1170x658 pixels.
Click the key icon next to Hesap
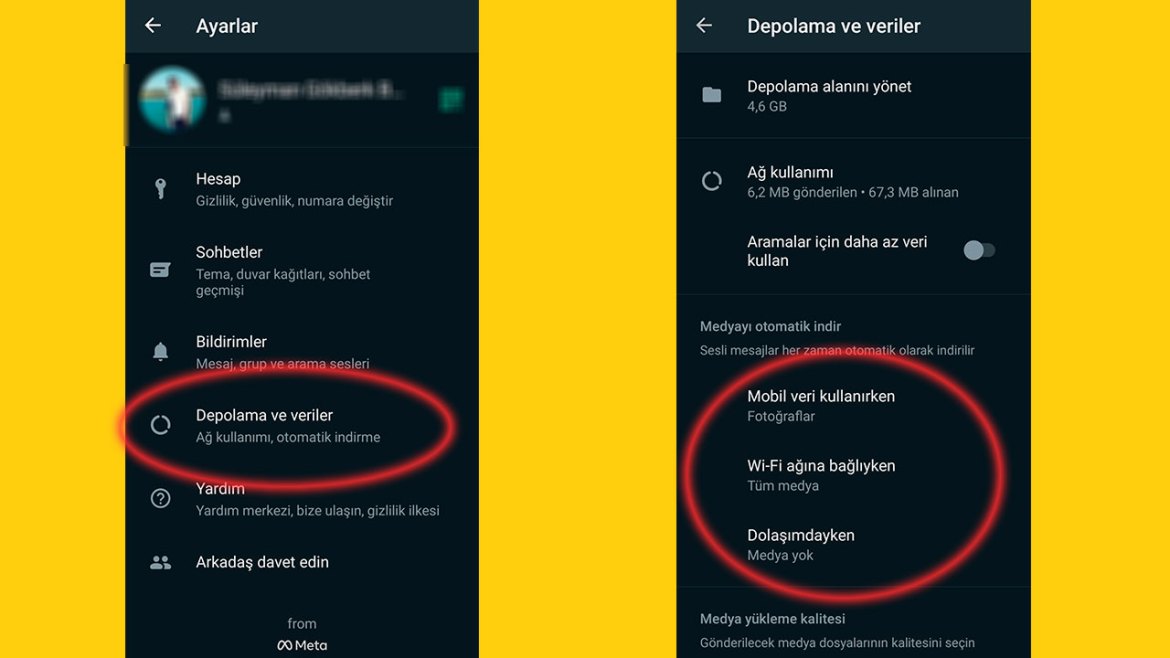(160, 189)
